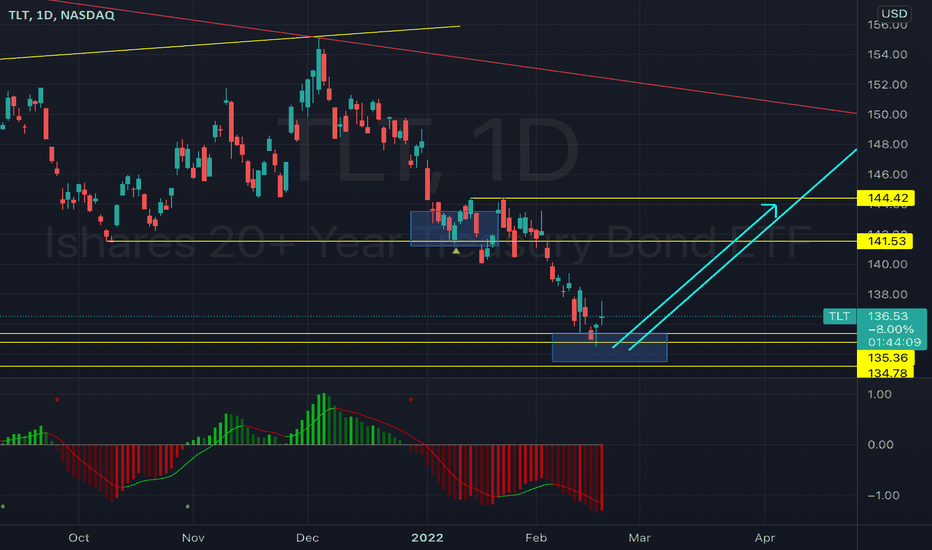Image resolution: width=932 pixels, height=550 pixels.
Task: Click the "TLT, 1D, NASDAQ" symbol title
Action: click(x=61, y=15)
